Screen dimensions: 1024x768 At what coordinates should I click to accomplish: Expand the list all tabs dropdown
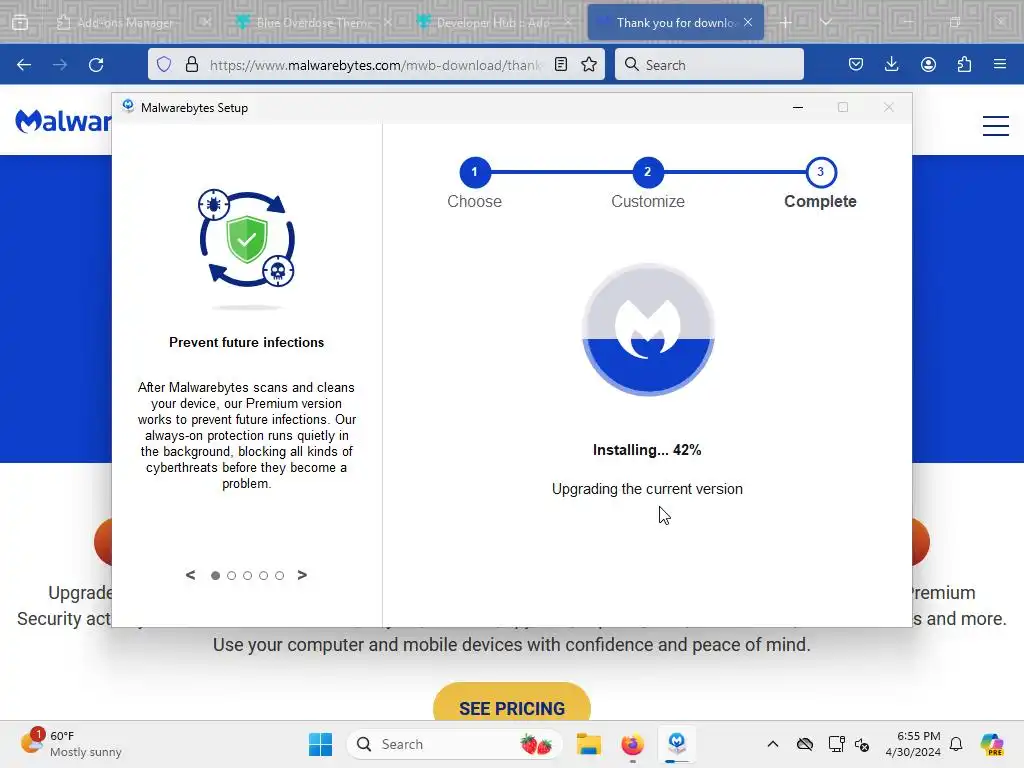coord(825,22)
